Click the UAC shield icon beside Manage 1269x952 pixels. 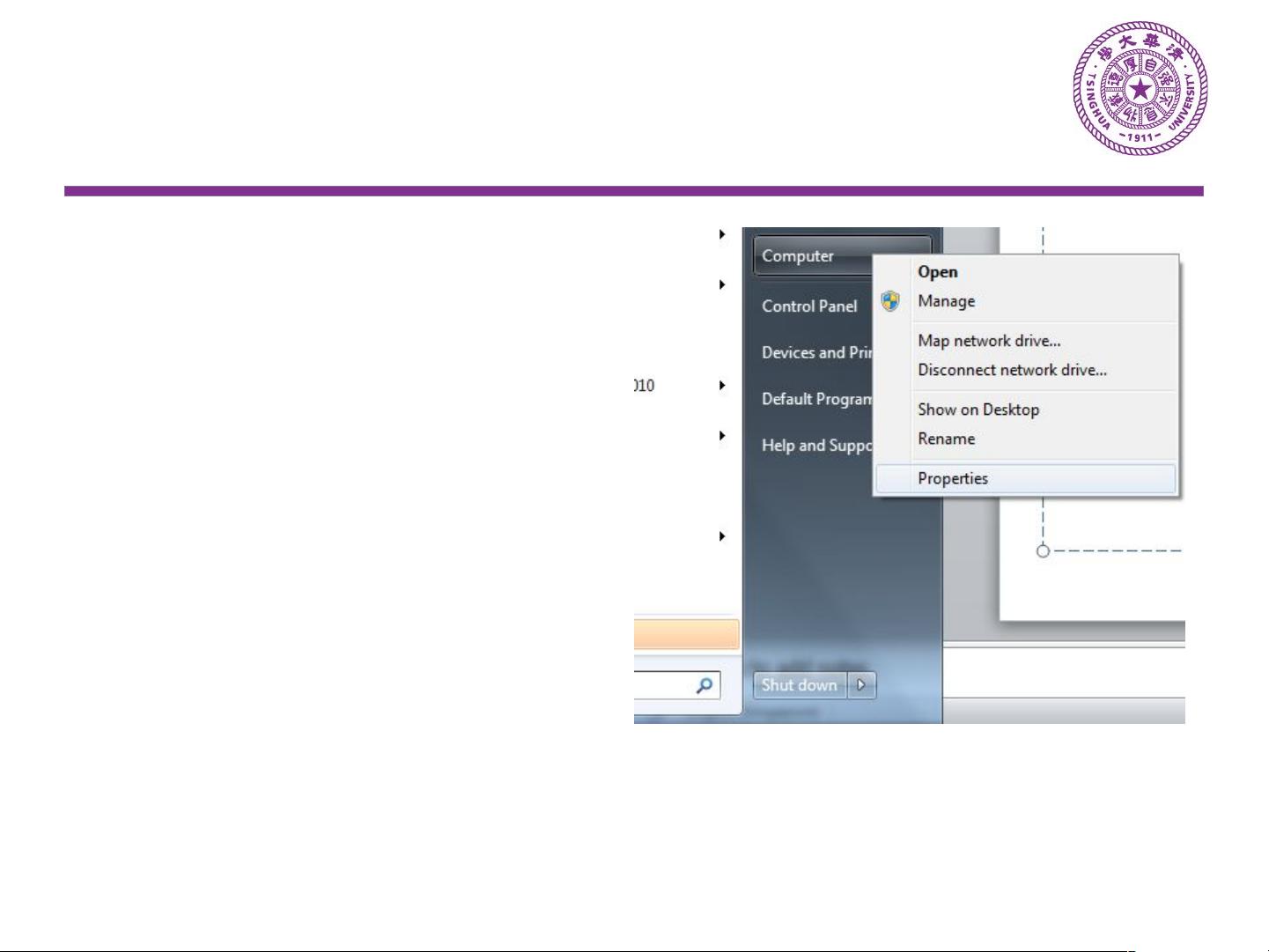[890, 301]
